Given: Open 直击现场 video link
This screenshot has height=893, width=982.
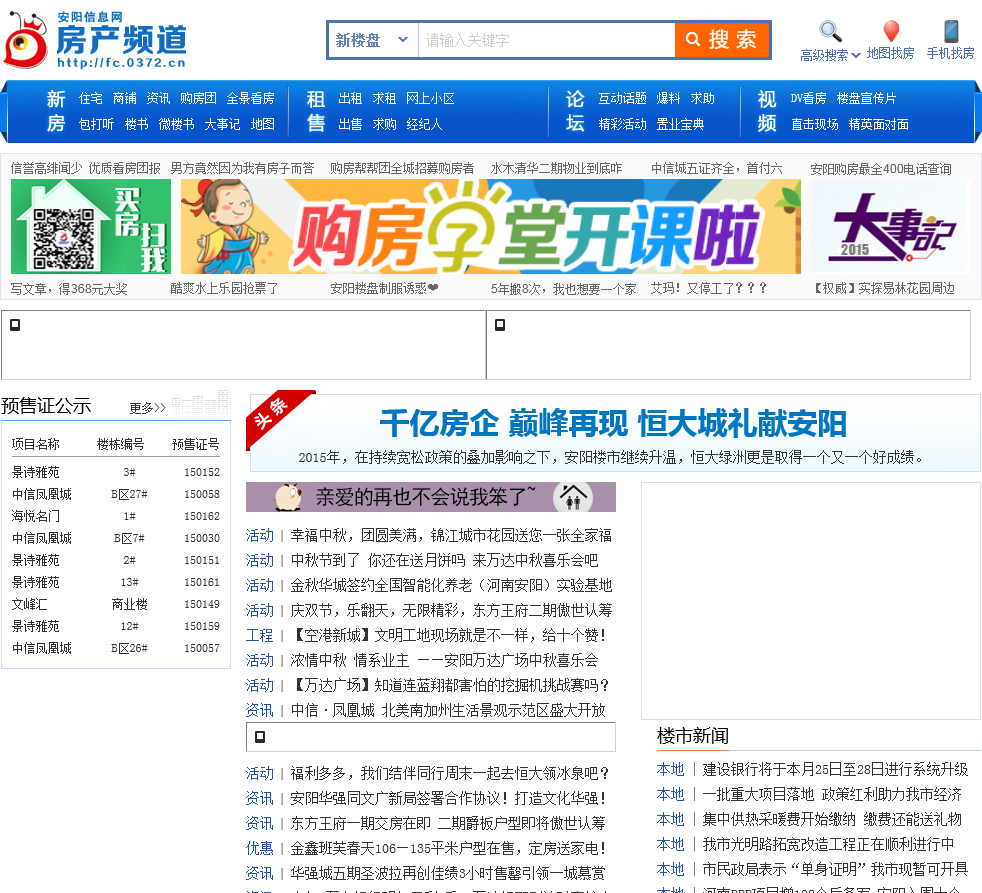Looking at the screenshot, I should click(x=814, y=124).
